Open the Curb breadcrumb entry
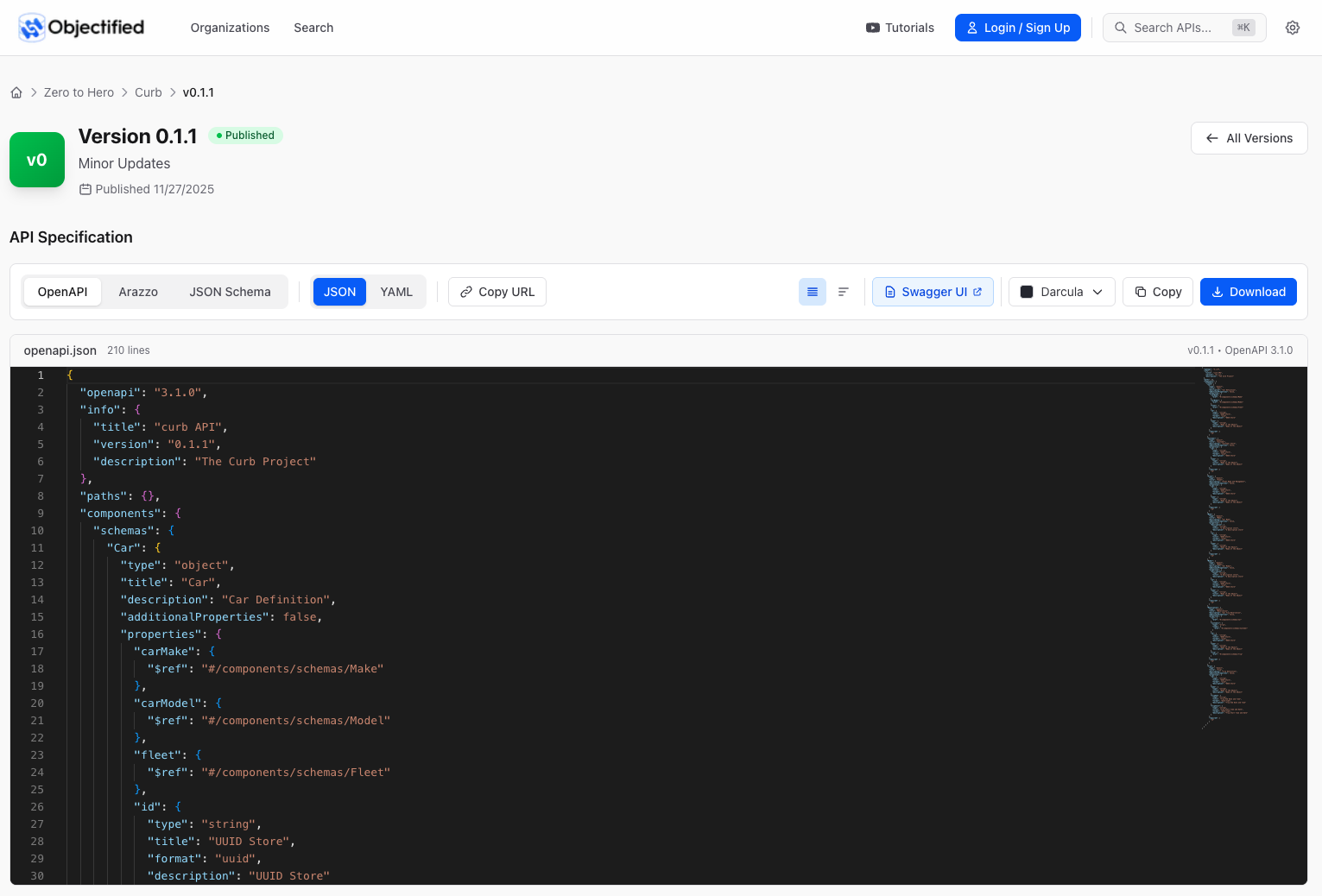The height and width of the screenshot is (896, 1322). click(x=148, y=91)
